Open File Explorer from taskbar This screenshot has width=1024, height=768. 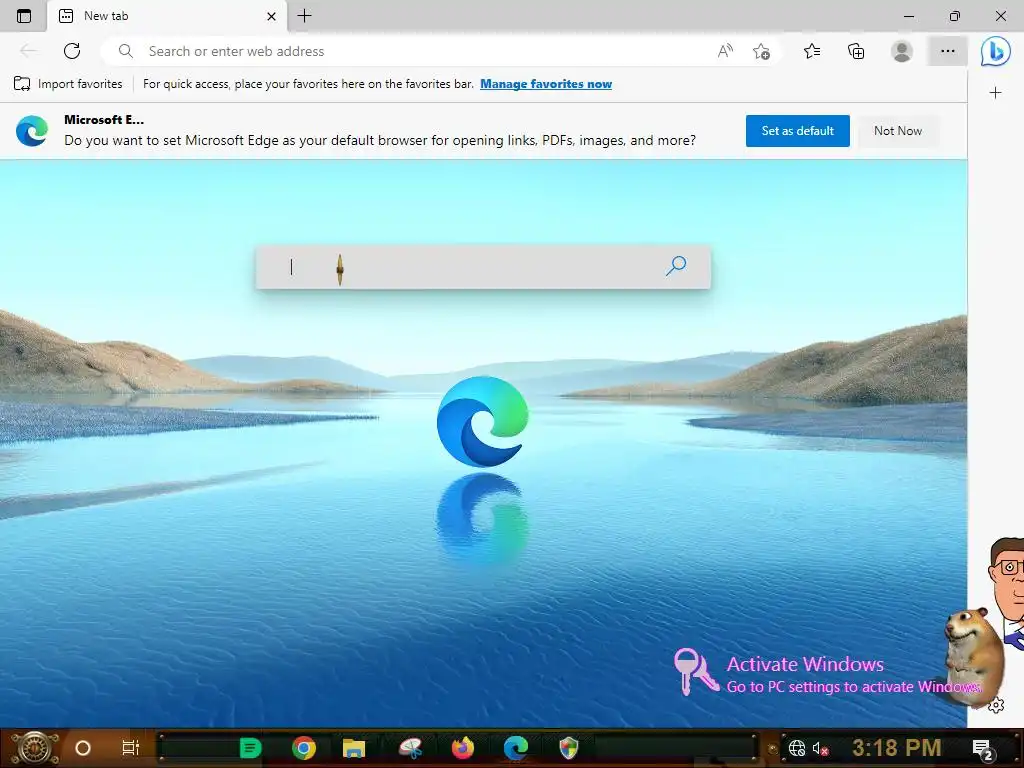click(x=354, y=748)
